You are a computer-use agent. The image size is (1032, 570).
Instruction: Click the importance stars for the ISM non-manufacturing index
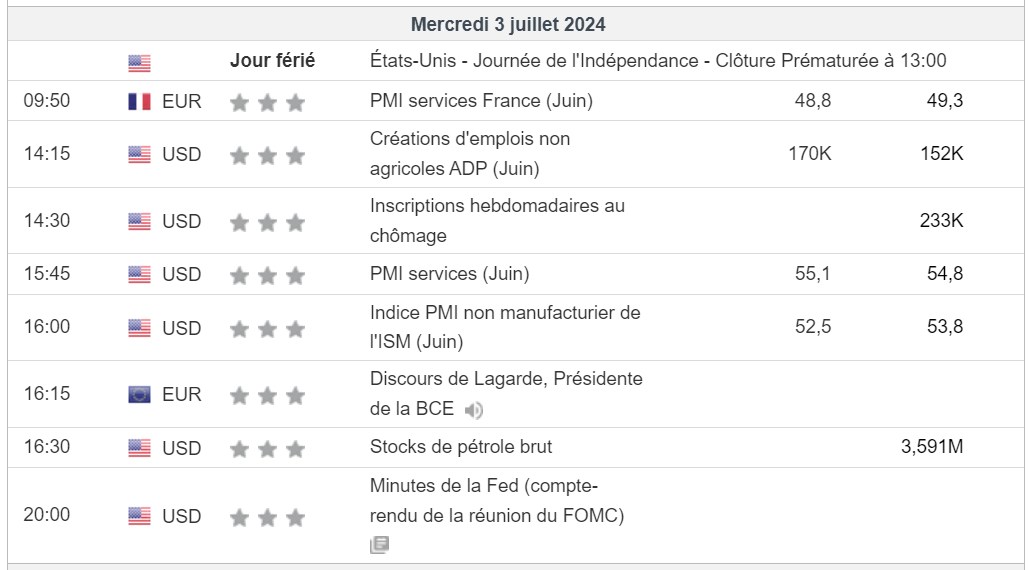point(267,329)
